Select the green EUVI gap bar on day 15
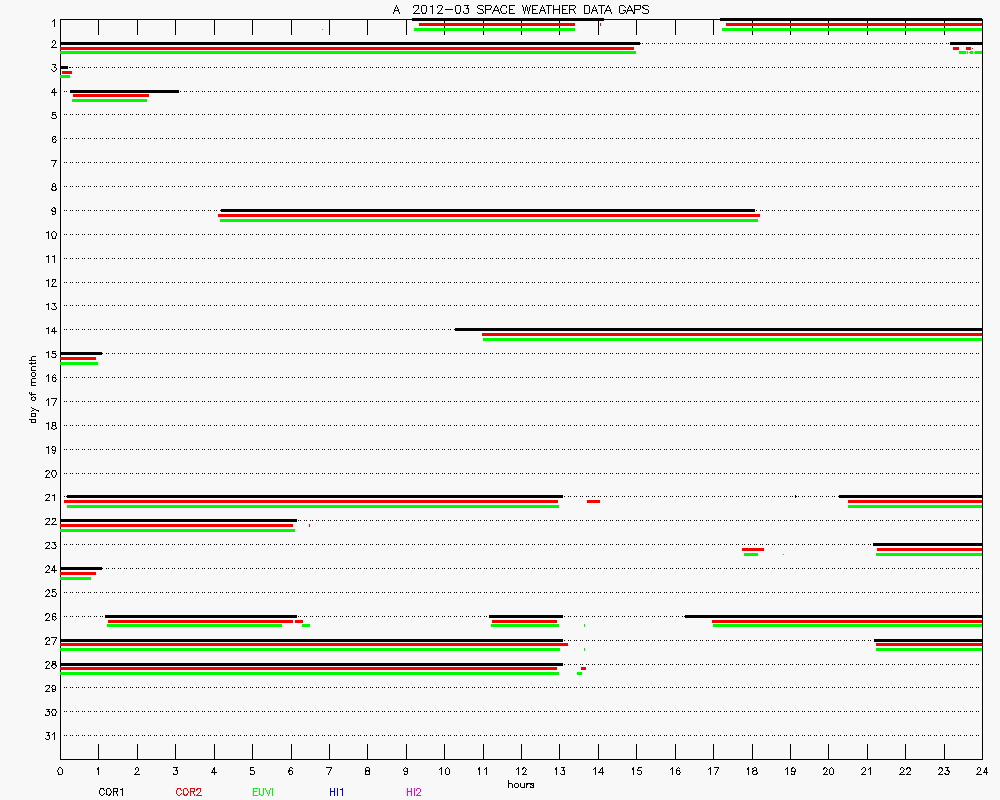 pyautogui.click(x=79, y=363)
